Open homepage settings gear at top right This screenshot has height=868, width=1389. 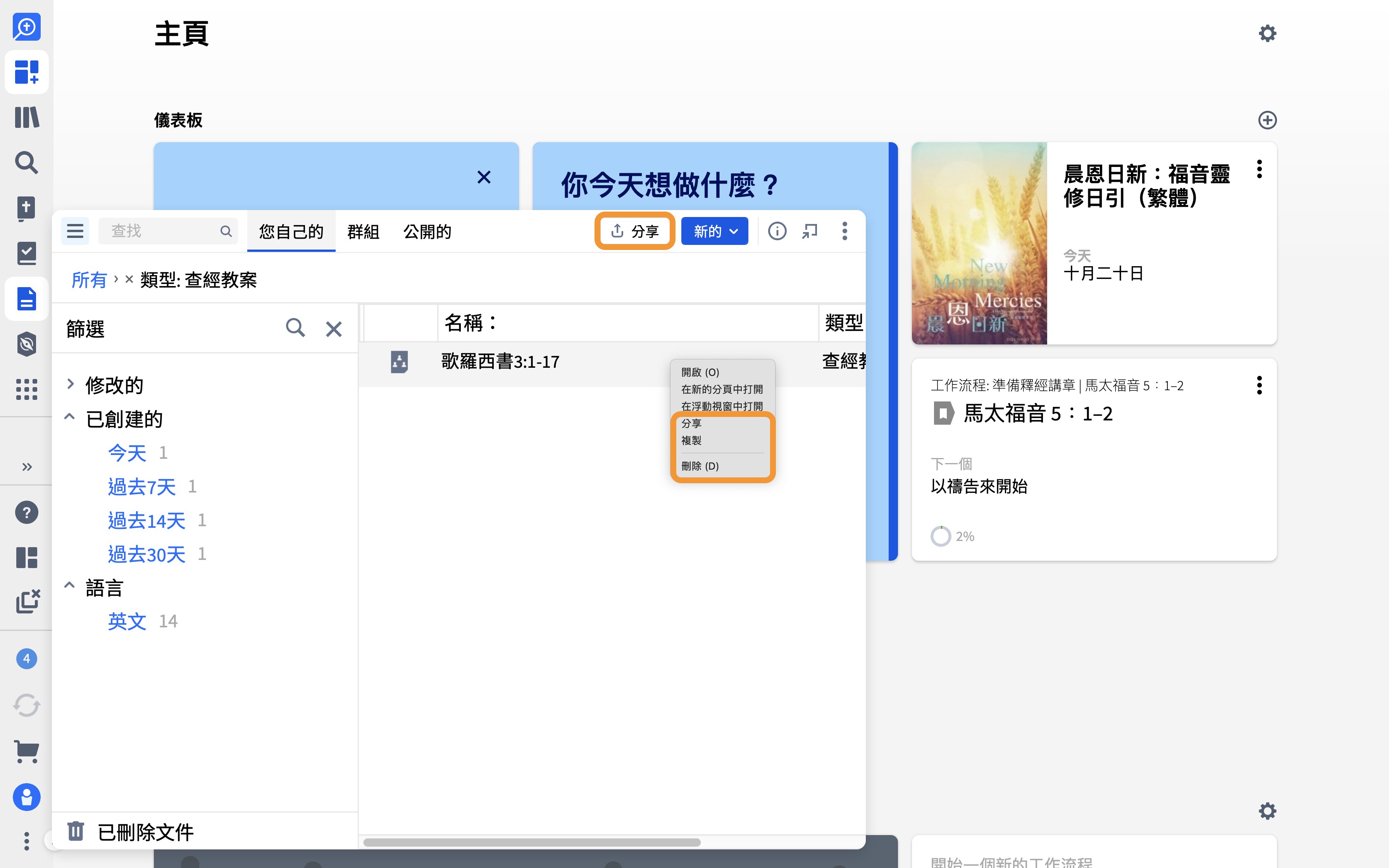(x=1267, y=33)
